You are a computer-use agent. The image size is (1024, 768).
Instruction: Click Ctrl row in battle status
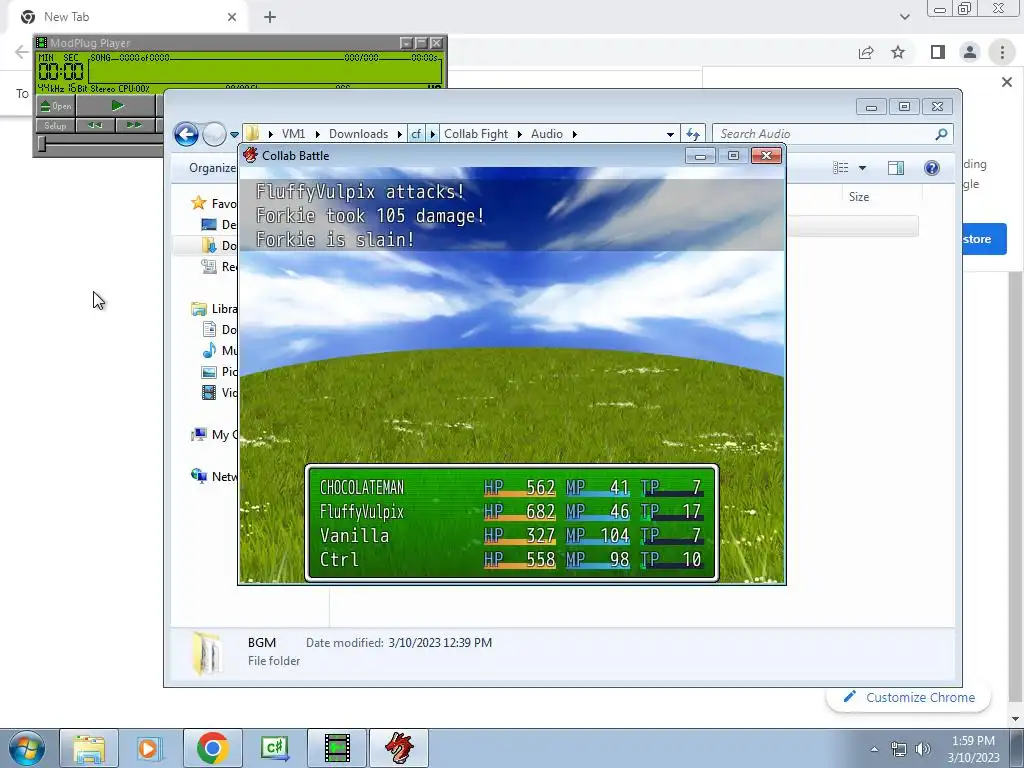tap(511, 560)
